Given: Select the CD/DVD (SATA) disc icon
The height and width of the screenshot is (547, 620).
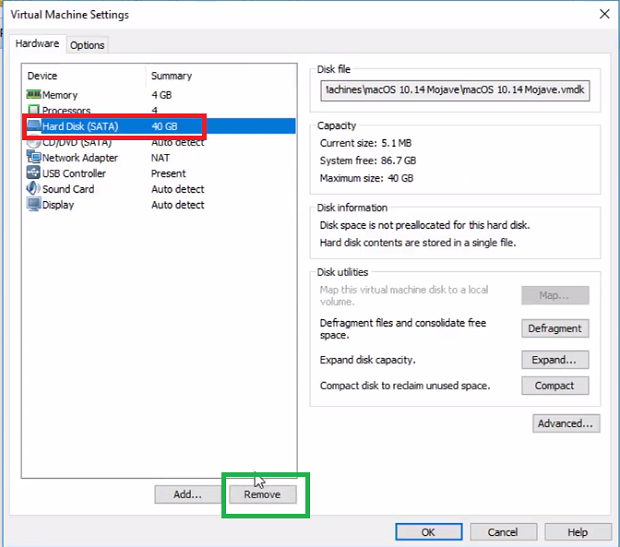Looking at the screenshot, I should click(33, 142).
